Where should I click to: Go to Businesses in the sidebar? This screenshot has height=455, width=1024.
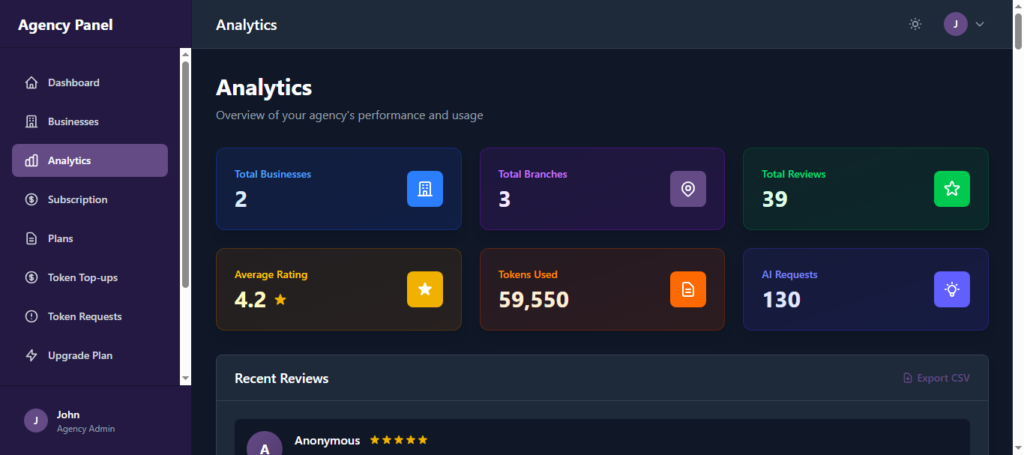73,122
